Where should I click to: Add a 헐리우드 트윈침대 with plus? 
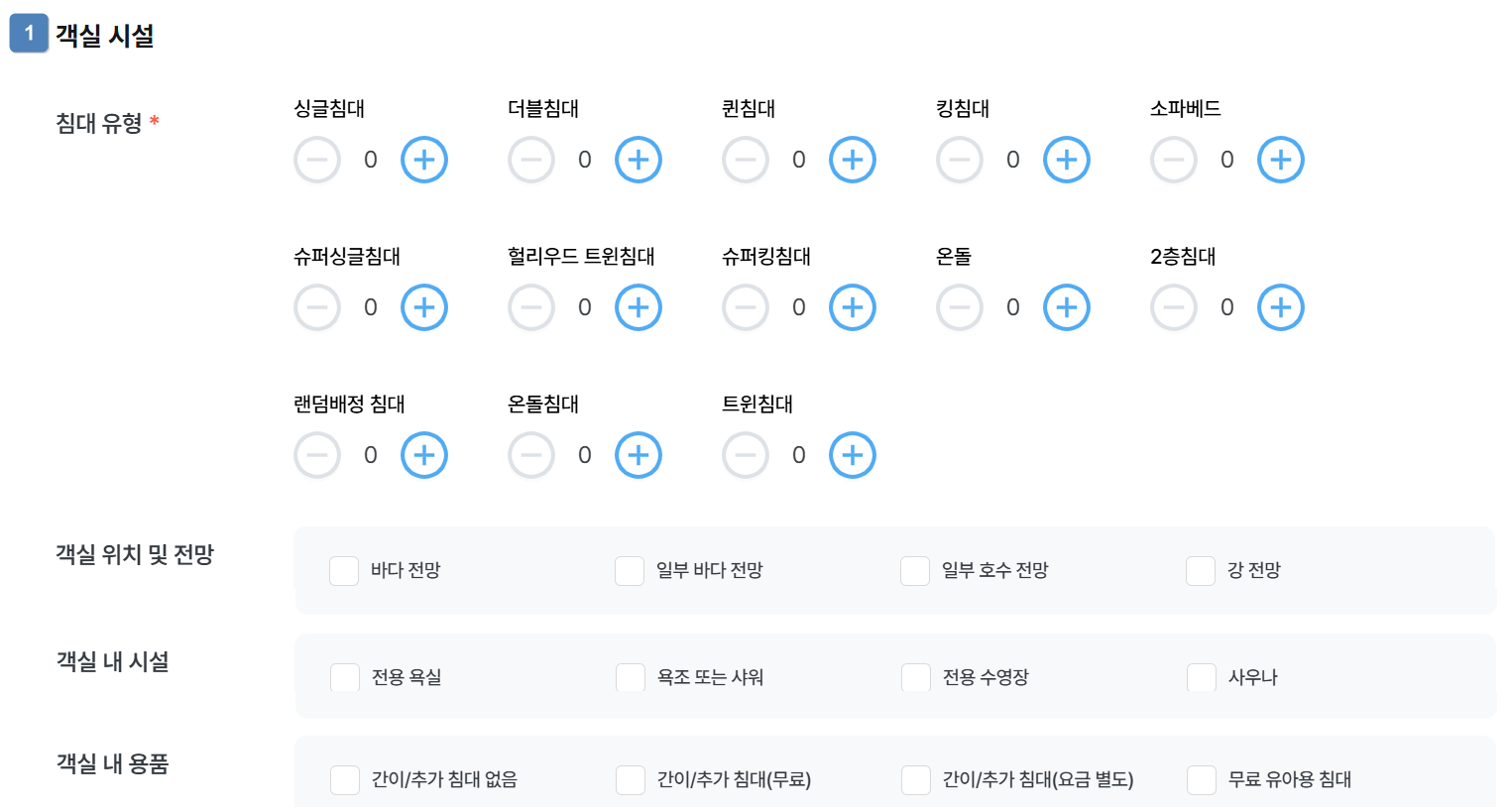click(x=639, y=307)
